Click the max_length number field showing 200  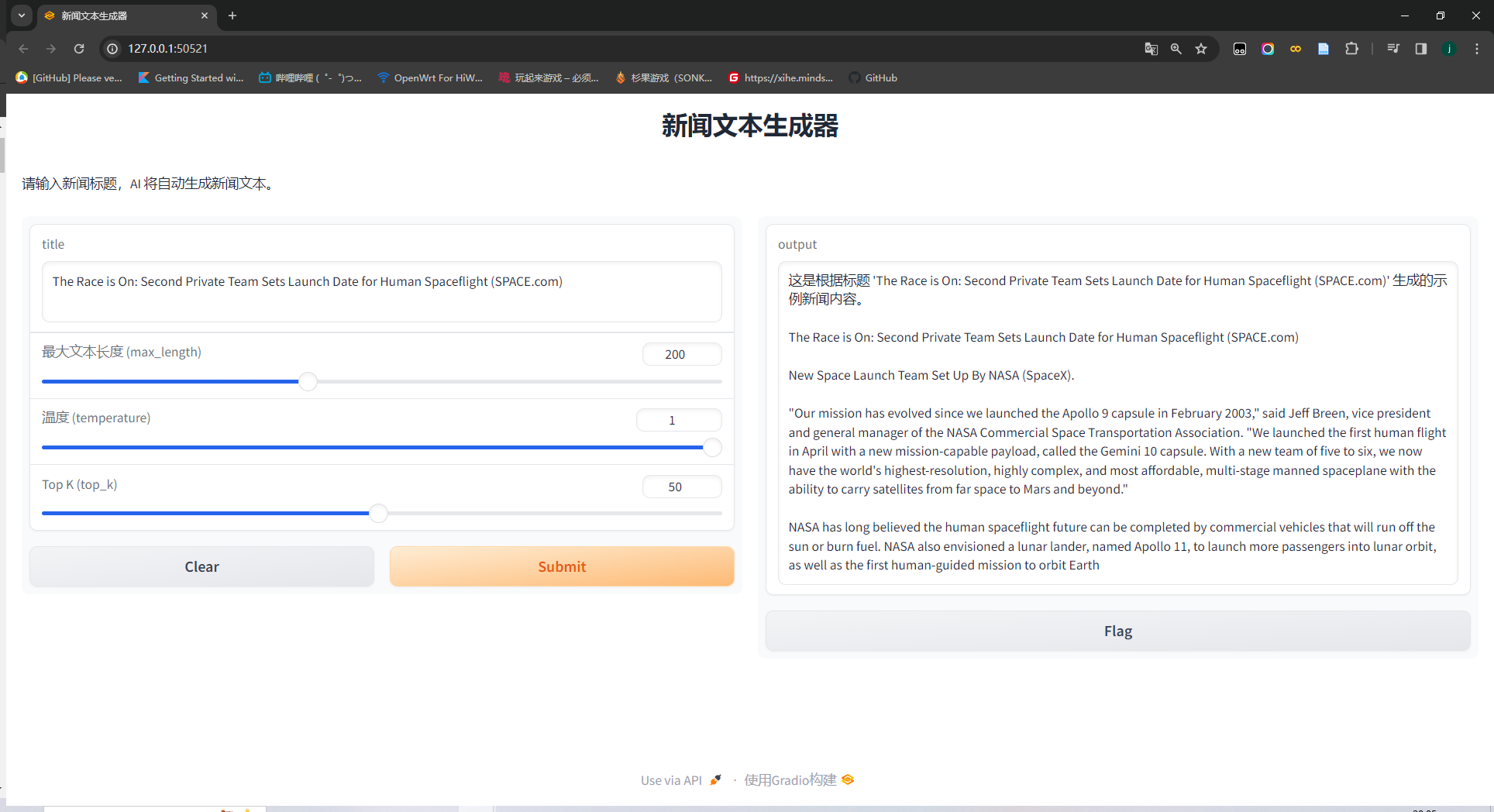[x=682, y=354]
